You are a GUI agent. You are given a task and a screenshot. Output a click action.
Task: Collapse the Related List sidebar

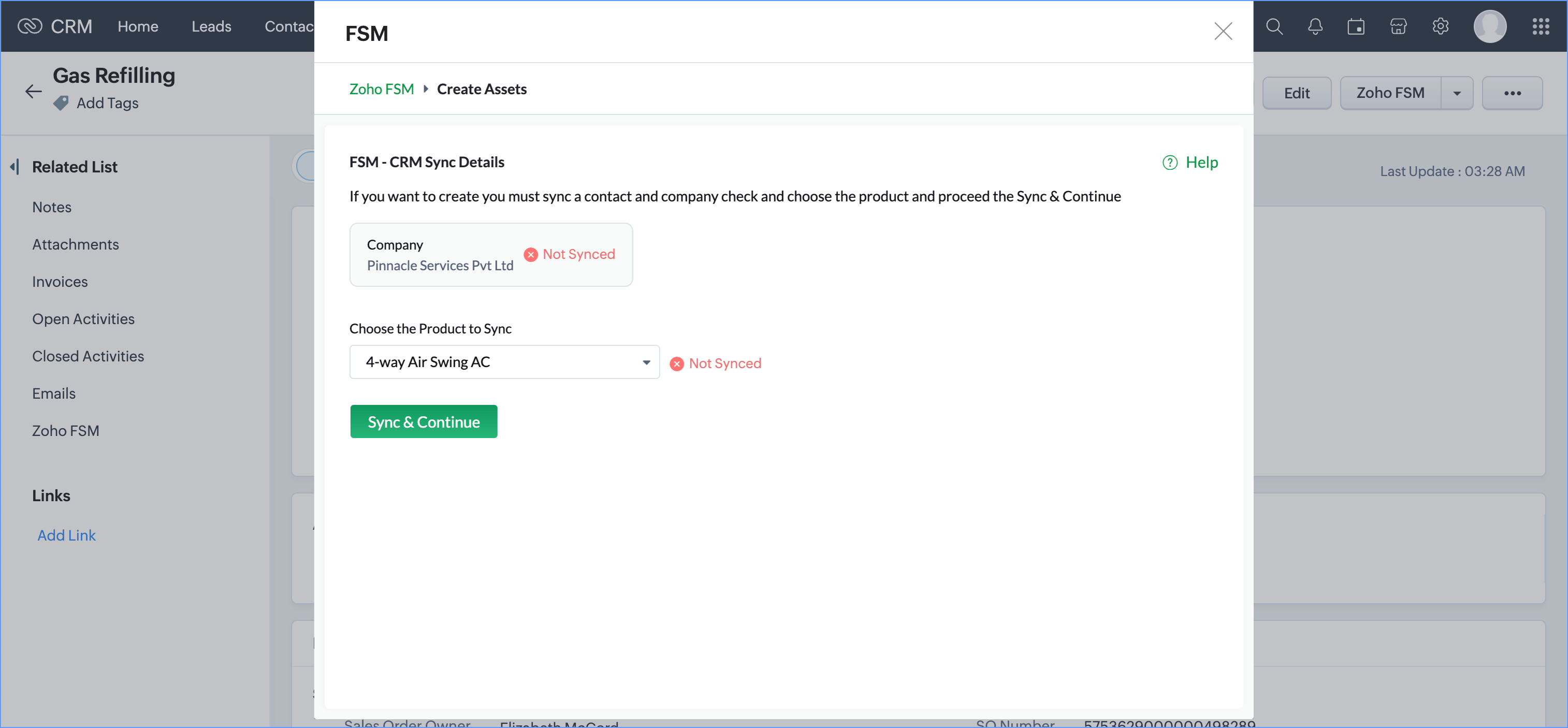[14, 167]
